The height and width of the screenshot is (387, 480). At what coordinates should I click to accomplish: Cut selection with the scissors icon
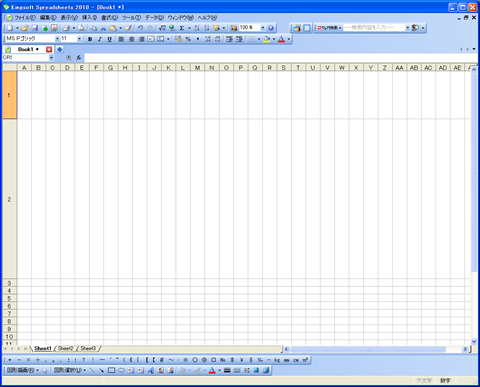tap(103, 28)
